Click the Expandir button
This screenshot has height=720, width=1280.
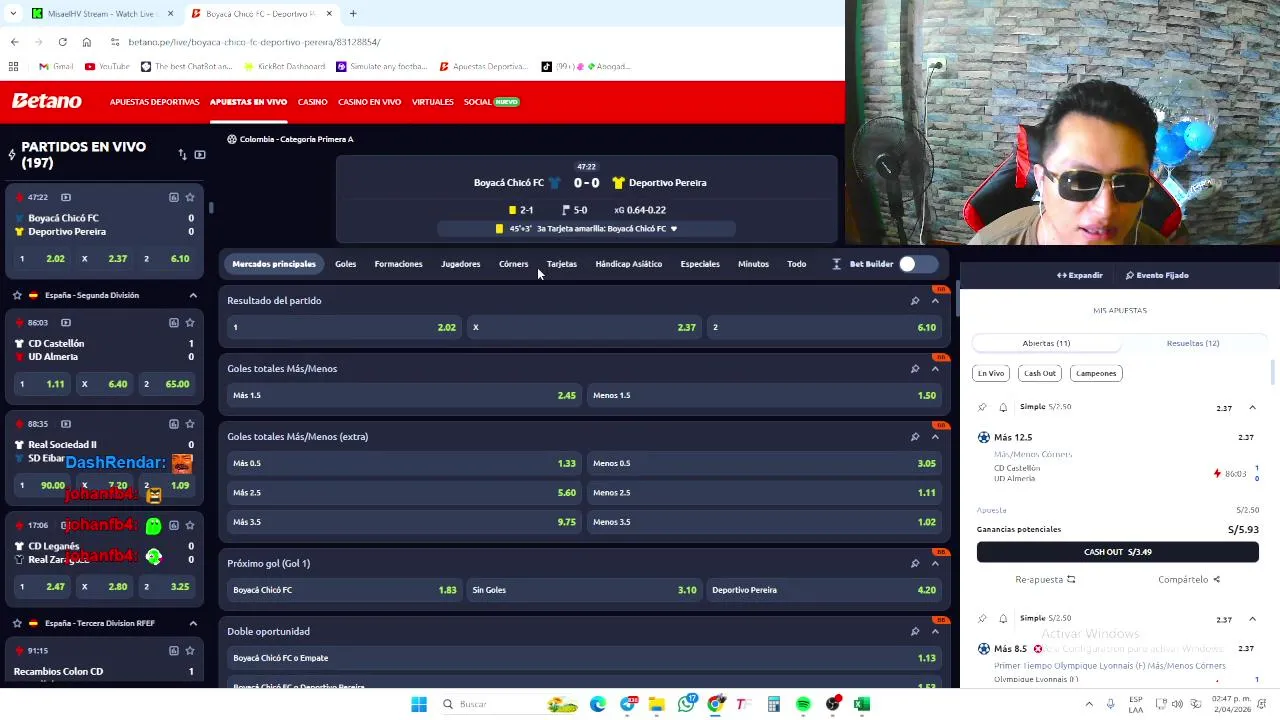[x=1080, y=275]
